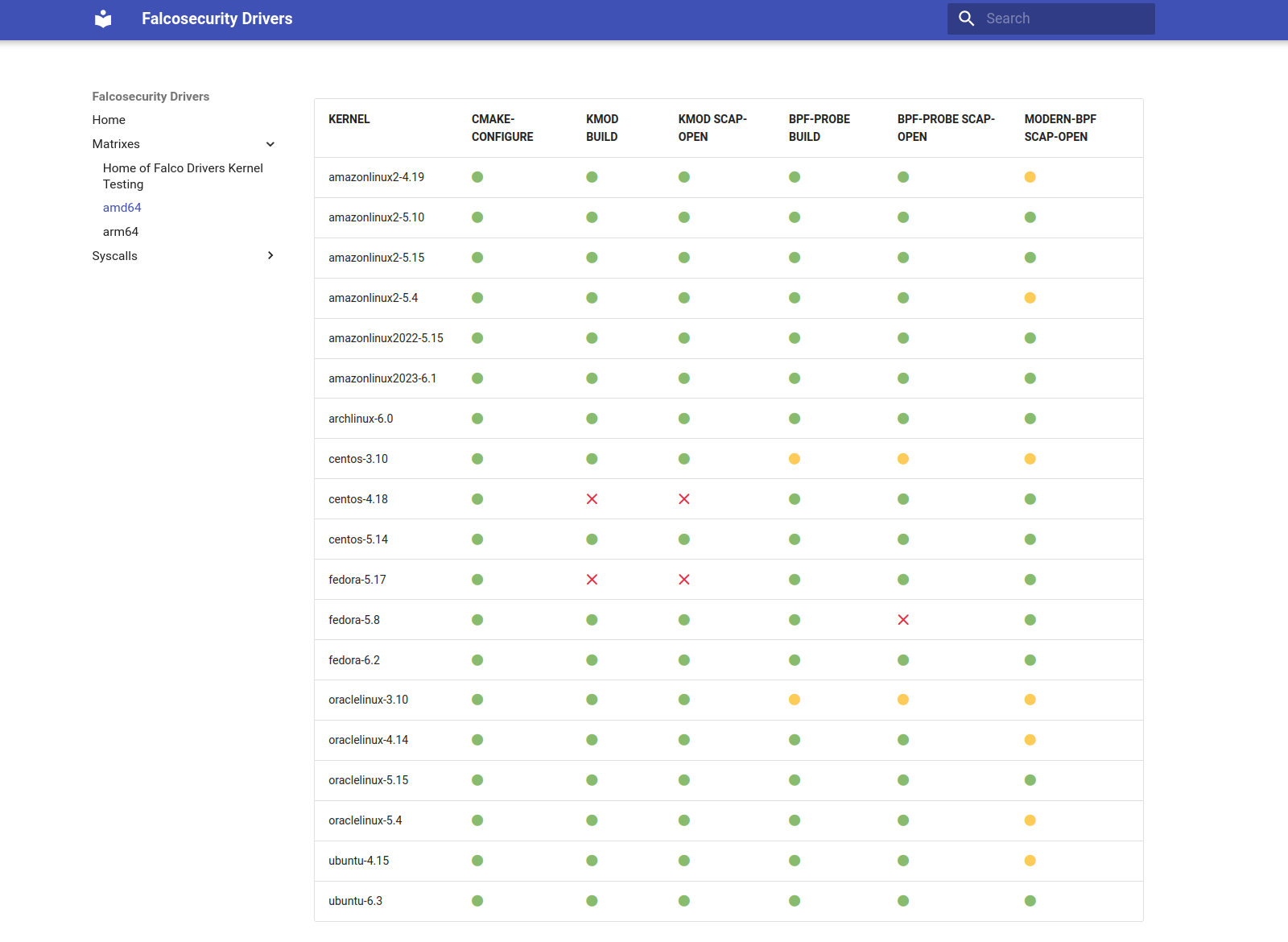Click the Falcosecurity logo icon in header
This screenshot has height=942, width=1288.
click(103, 19)
